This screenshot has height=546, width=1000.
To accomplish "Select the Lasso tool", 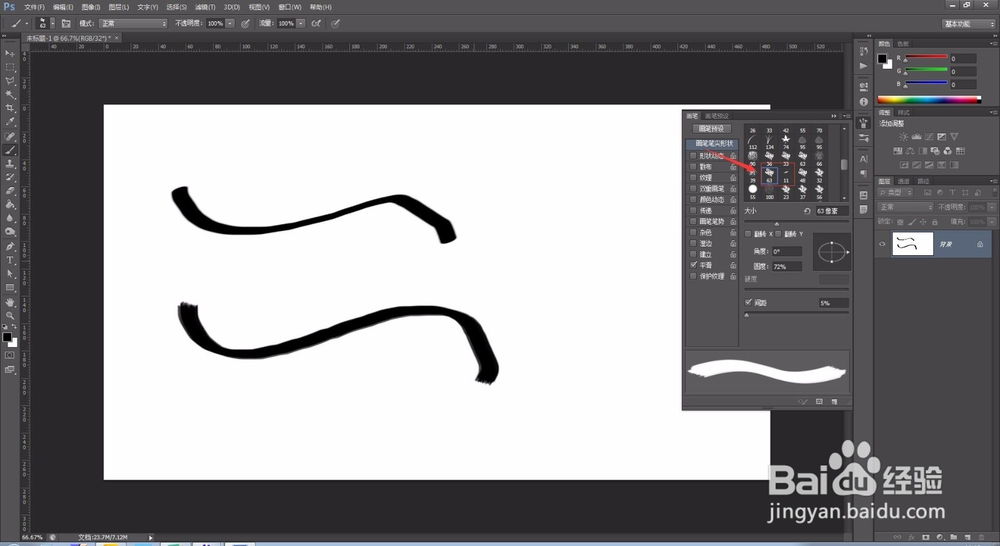I will click(x=10, y=81).
